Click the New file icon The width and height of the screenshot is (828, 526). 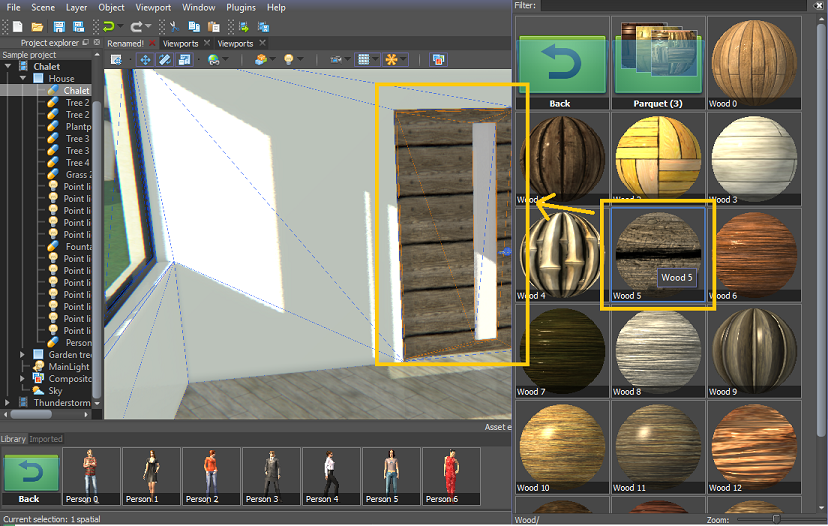[x=18, y=26]
